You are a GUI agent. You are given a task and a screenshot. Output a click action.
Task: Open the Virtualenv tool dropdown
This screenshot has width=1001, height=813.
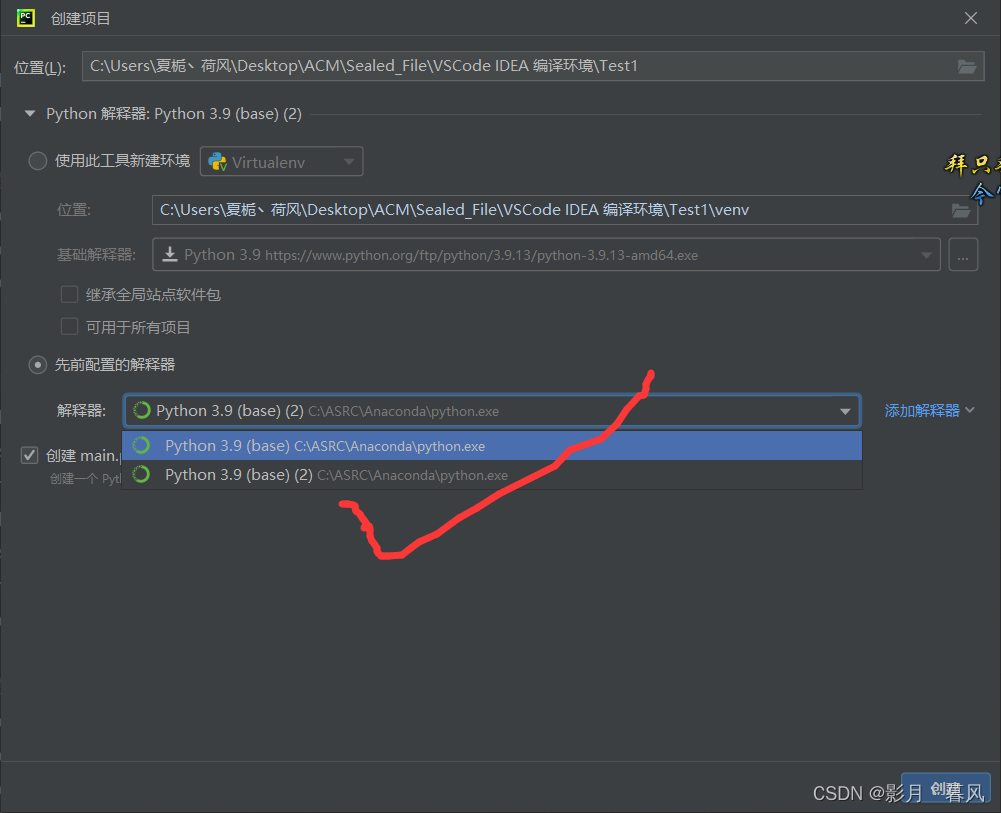click(282, 161)
